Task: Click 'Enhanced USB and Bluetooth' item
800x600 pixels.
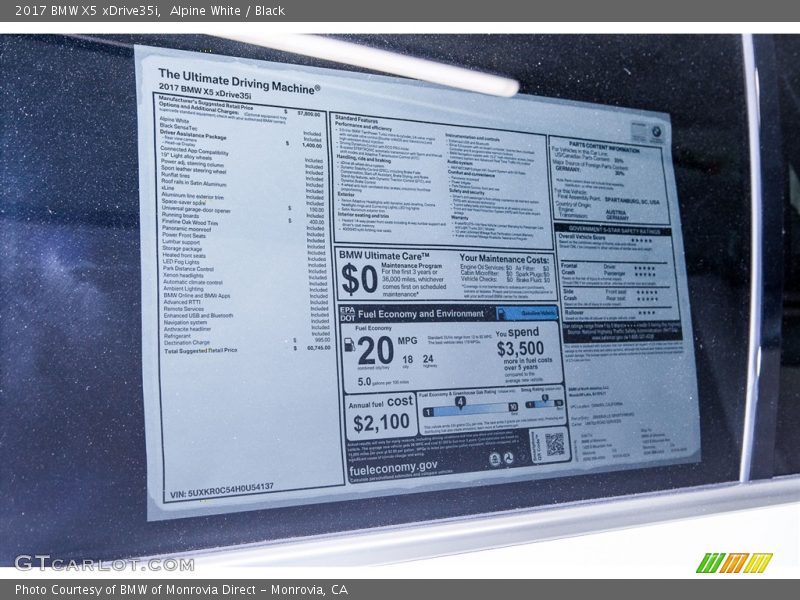Action: pyautogui.click(x=198, y=316)
